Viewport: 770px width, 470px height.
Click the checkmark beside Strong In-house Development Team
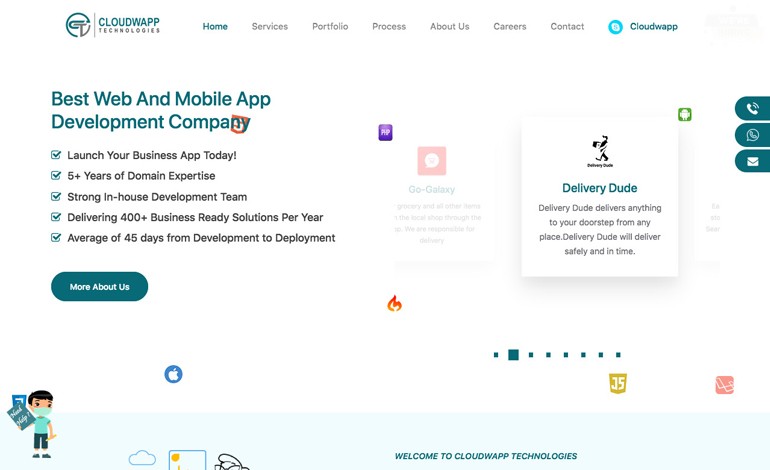click(56, 196)
